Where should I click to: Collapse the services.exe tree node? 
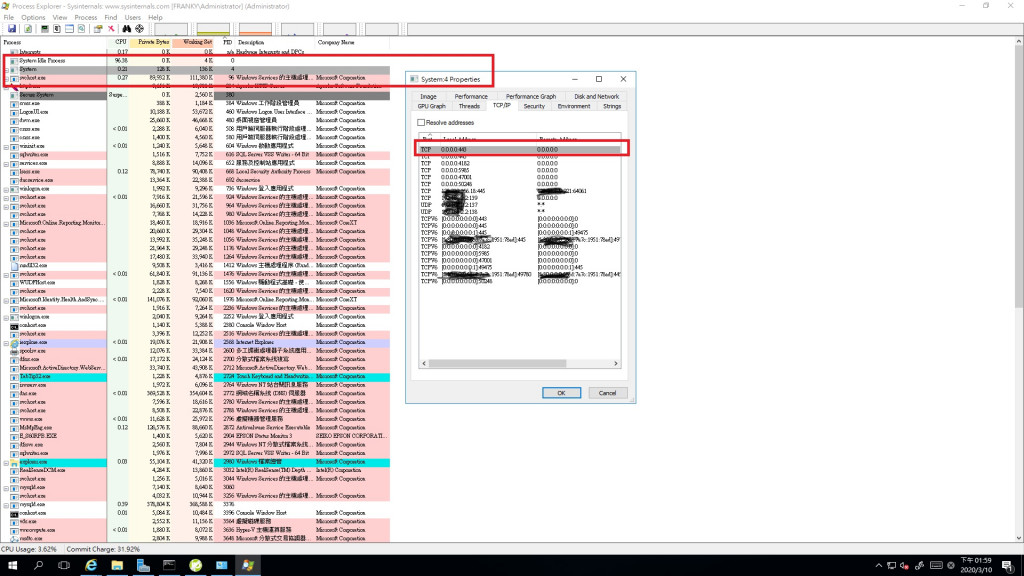pyautogui.click(x=7, y=163)
